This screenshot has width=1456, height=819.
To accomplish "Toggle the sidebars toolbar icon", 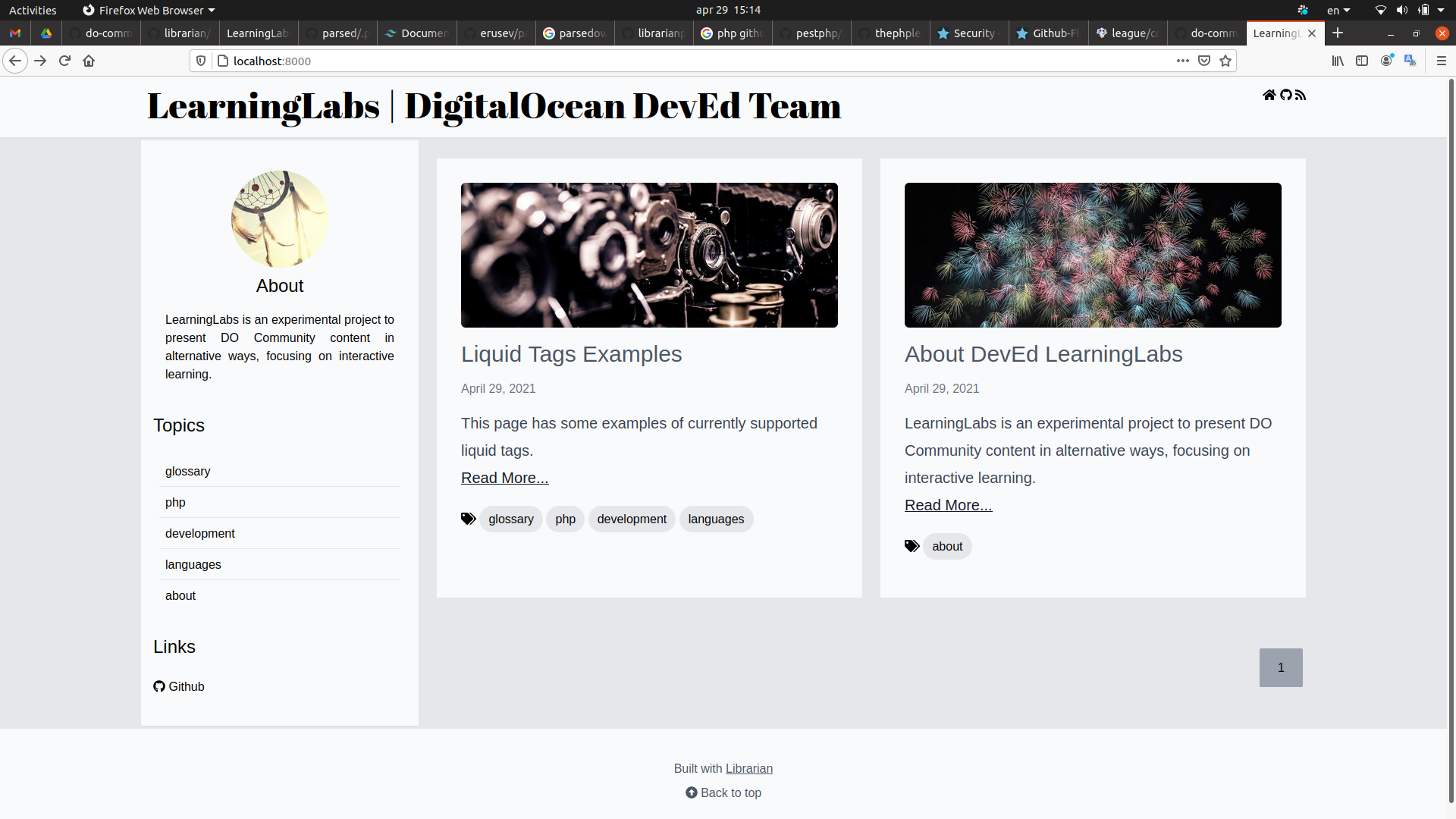I will pyautogui.click(x=1362, y=61).
